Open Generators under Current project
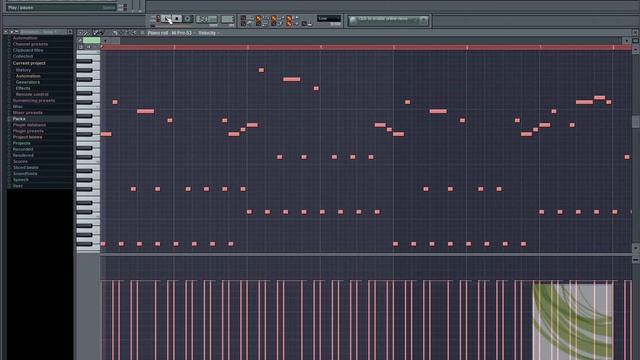640x360 pixels. 28,82
